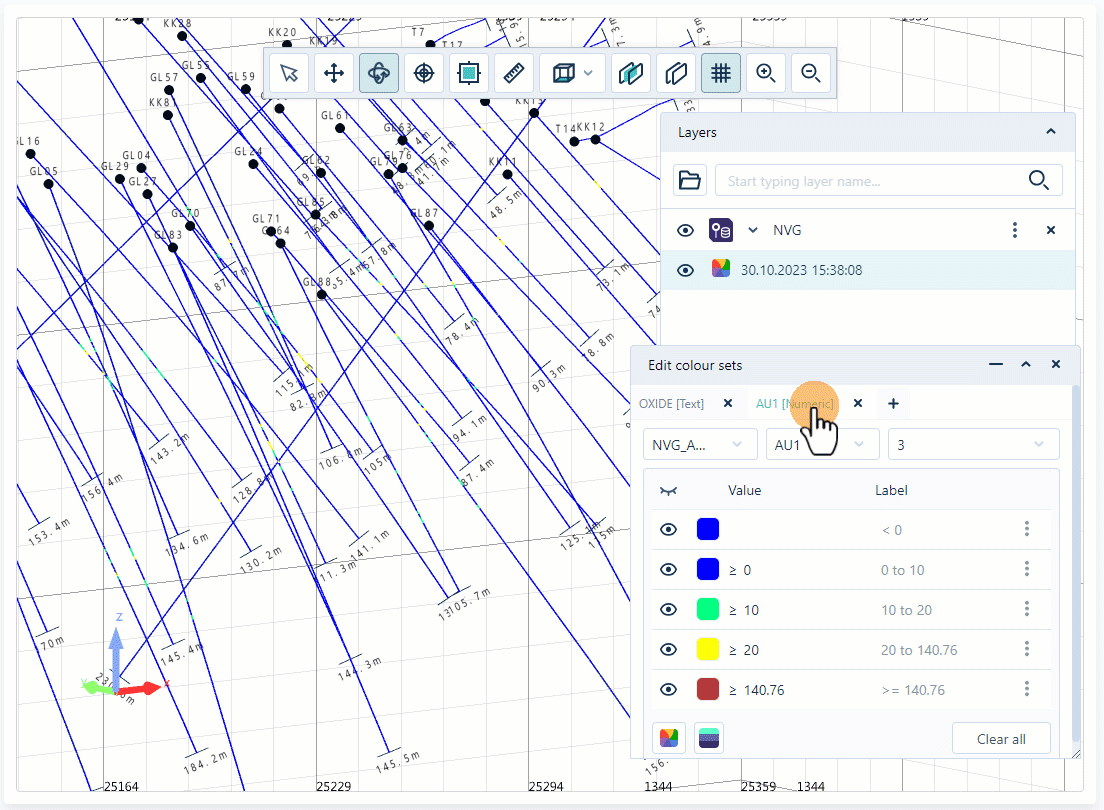Activate the clipping box tool

click(468, 72)
